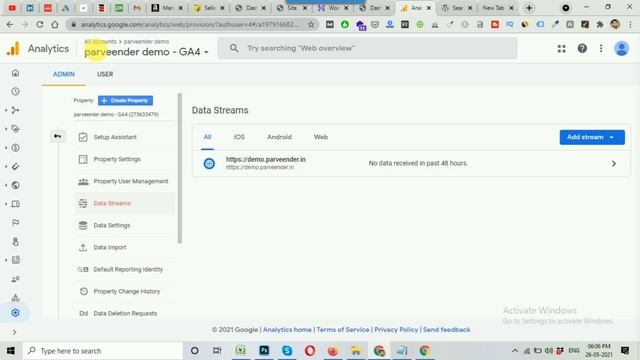Open Google apps grid icon
The image size is (640, 360).
coord(562,49)
